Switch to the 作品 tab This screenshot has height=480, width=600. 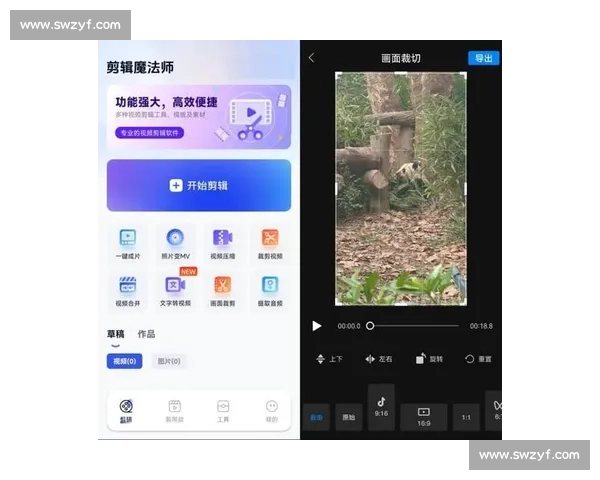click(146, 334)
